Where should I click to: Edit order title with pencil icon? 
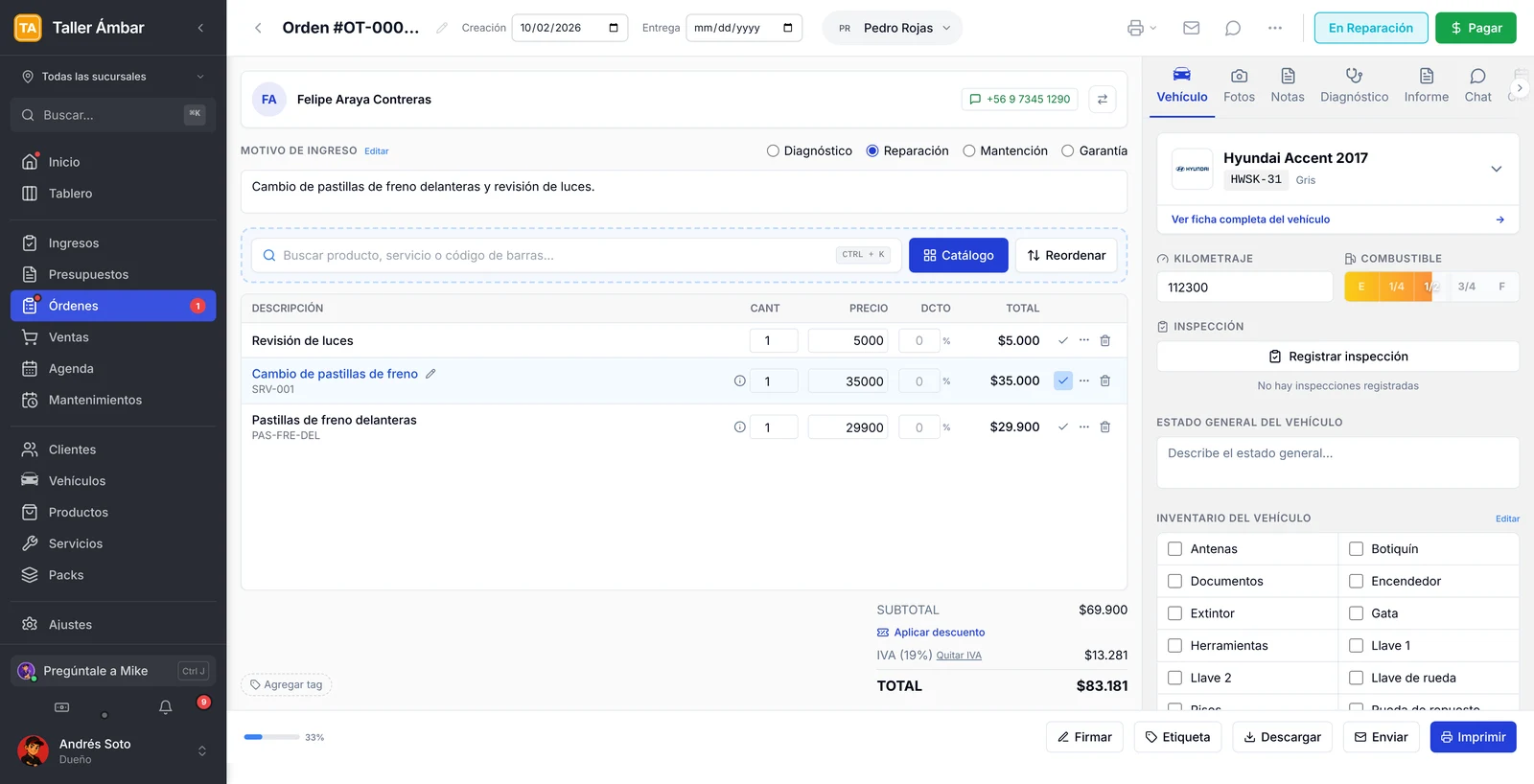(x=442, y=28)
